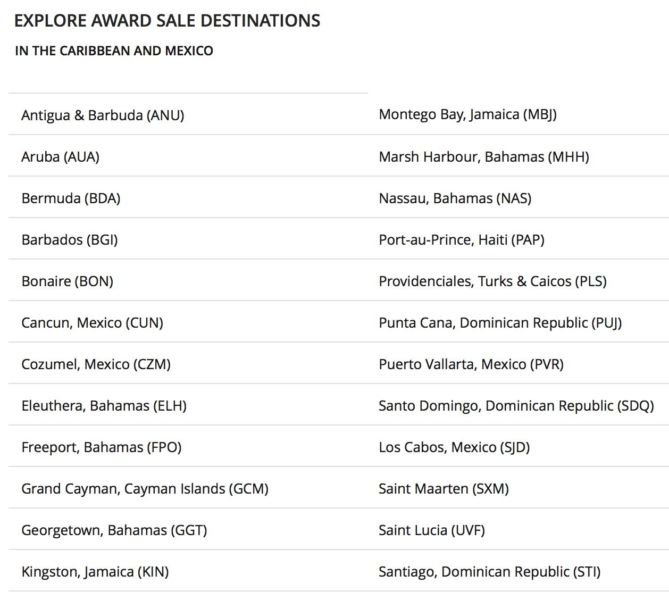Select Georgetown, Bahamas (GGT)
This screenshot has width=669, height=600.
[x=114, y=530]
